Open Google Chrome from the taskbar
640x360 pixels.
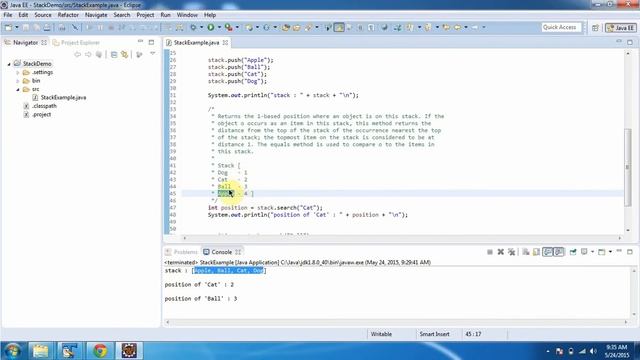pos(100,351)
